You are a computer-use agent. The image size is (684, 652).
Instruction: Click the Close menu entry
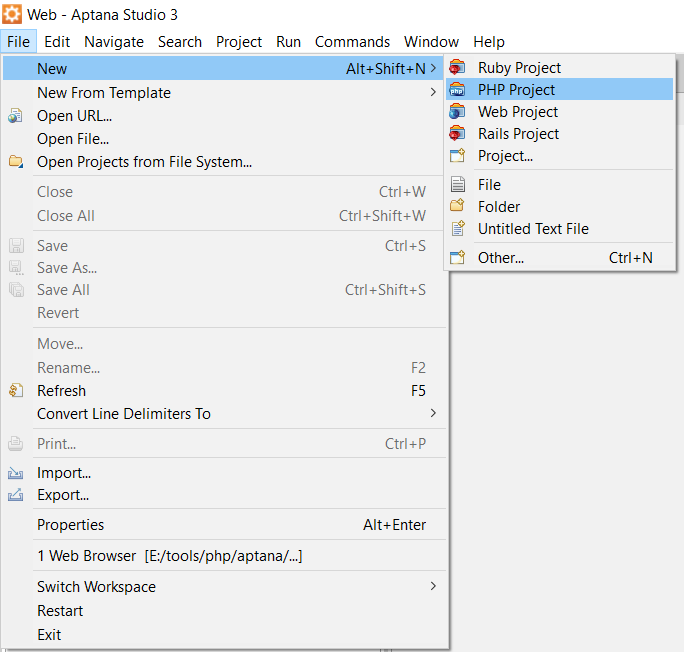click(225, 192)
